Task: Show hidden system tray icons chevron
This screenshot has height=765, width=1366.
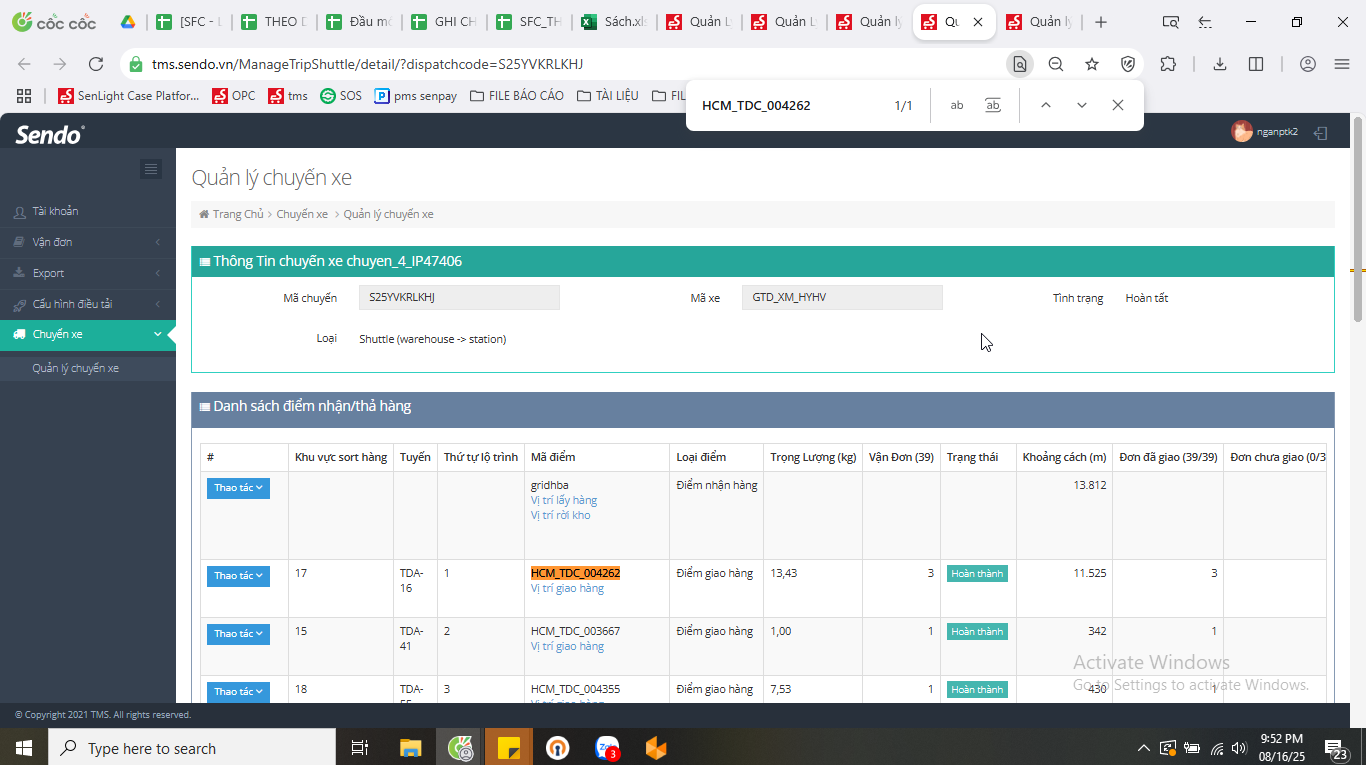Action: pos(1144,748)
